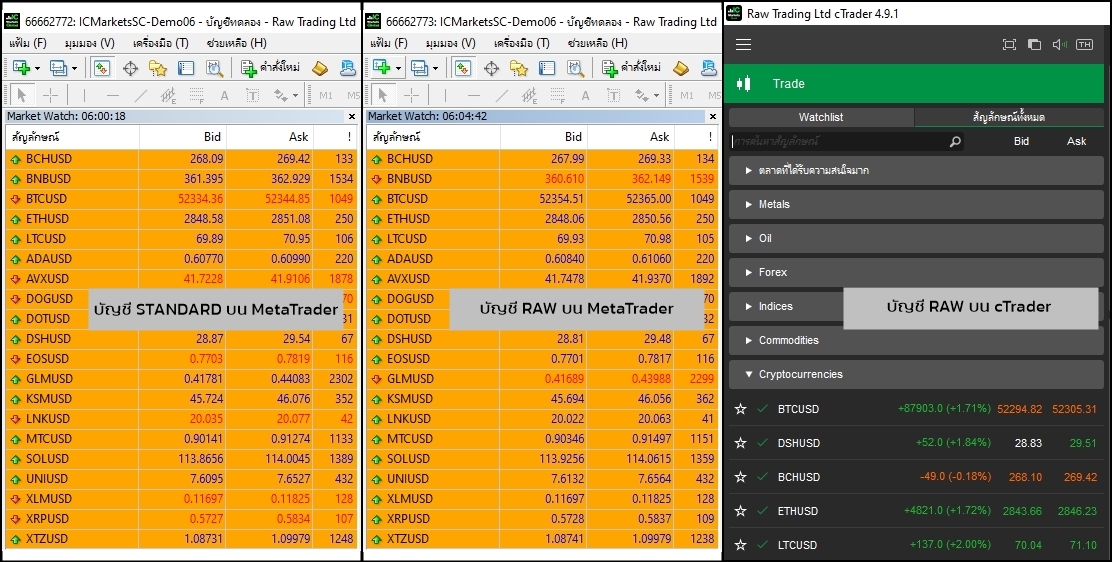Collapse Cryptocurrencies group in cTrader
Image resolution: width=1112 pixels, height=562 pixels.
pyautogui.click(x=916, y=375)
